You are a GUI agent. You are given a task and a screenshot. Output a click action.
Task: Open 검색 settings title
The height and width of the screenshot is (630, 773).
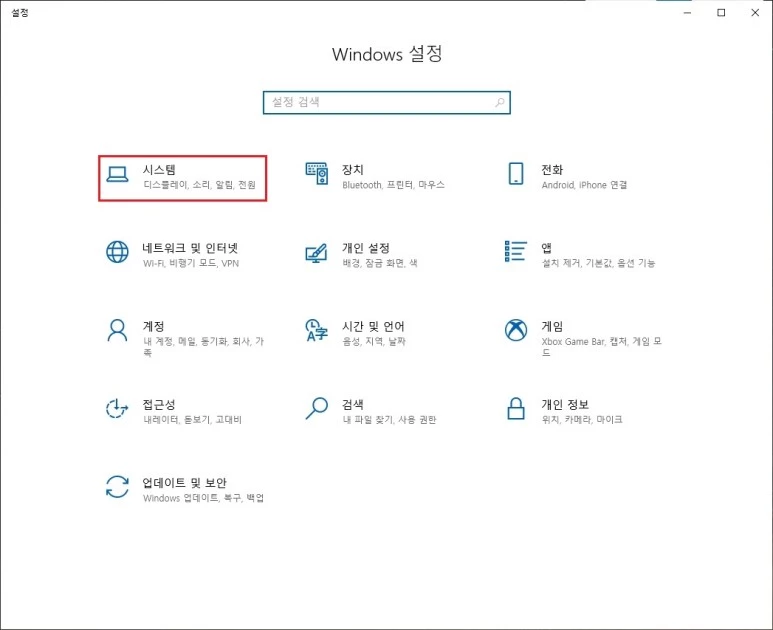(353, 405)
